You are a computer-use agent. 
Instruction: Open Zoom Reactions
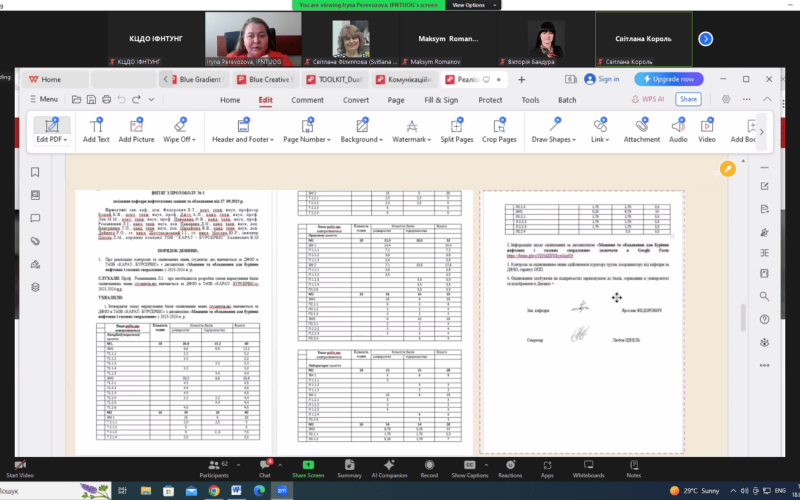[x=510, y=469]
